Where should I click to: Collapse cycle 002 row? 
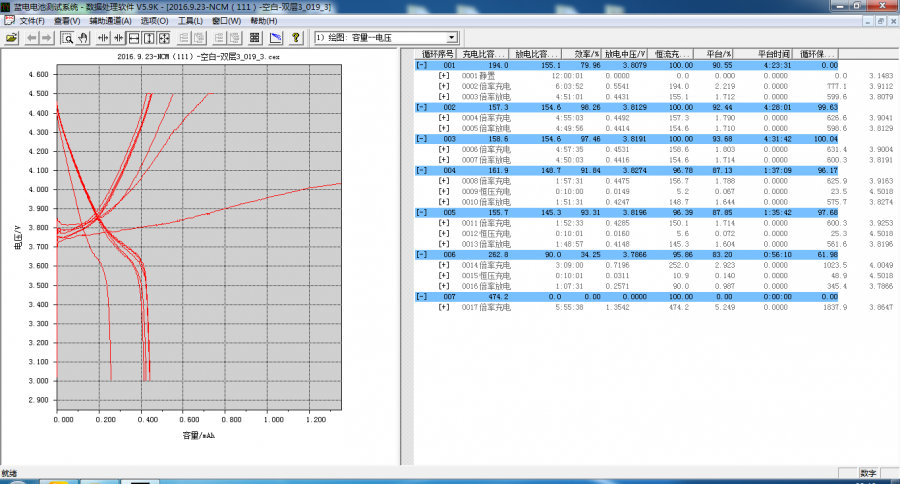pos(422,107)
